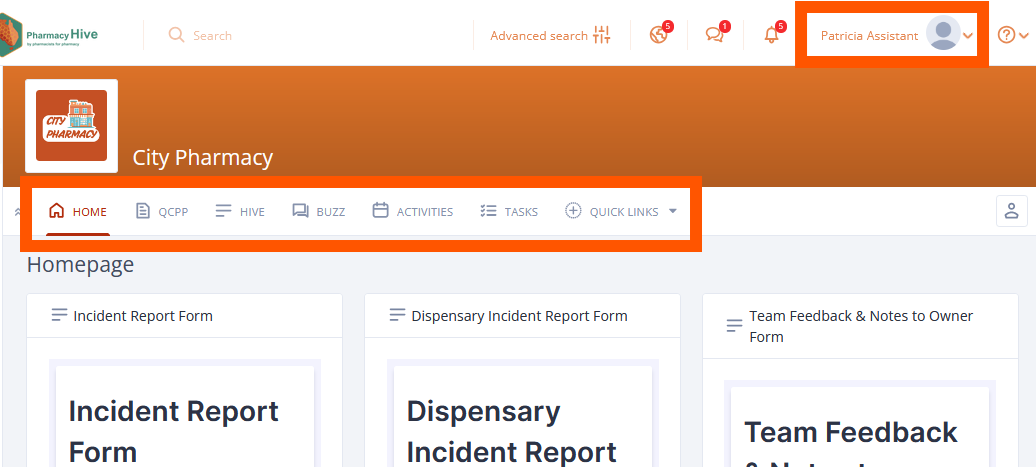Click the help question mark icon
1036x467 pixels.
tap(1006, 35)
